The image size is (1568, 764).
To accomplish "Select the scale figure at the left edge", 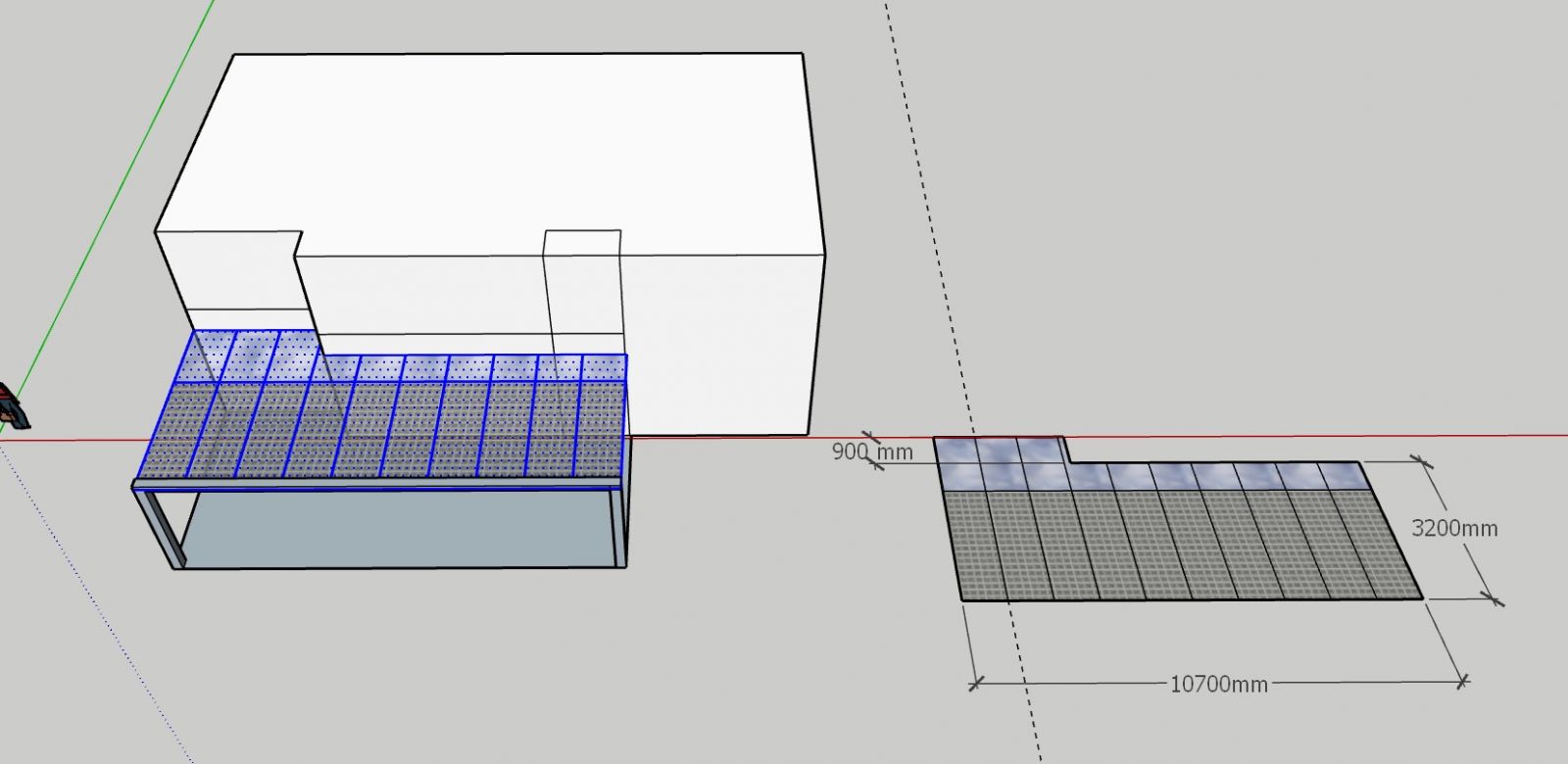I will click(x=12, y=406).
